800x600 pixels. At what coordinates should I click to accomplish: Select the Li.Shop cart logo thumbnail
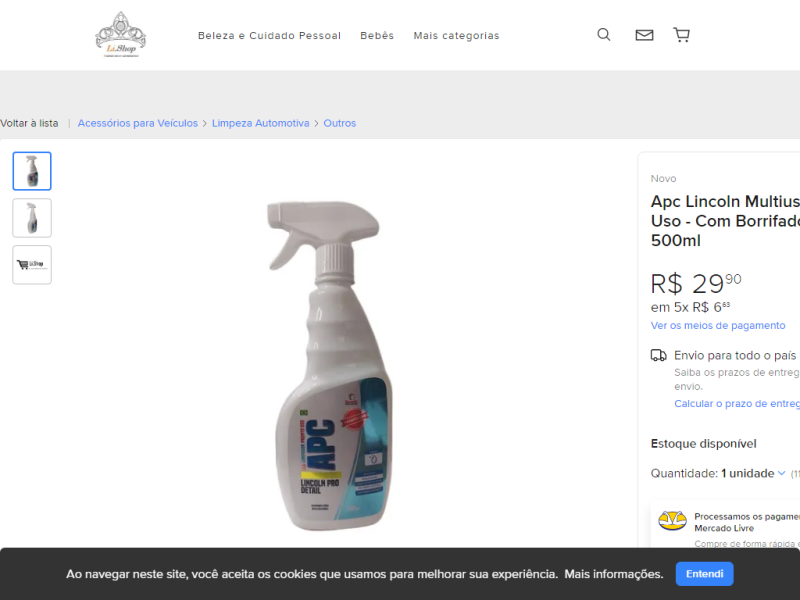[32, 265]
